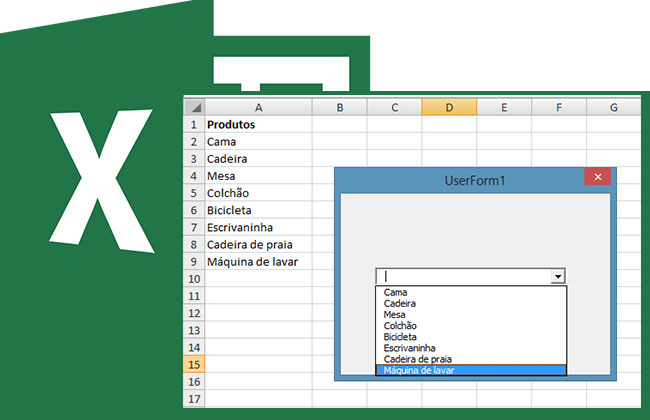This screenshot has width=650, height=420.
Task: Select highlighted column D header
Action: pos(449,107)
